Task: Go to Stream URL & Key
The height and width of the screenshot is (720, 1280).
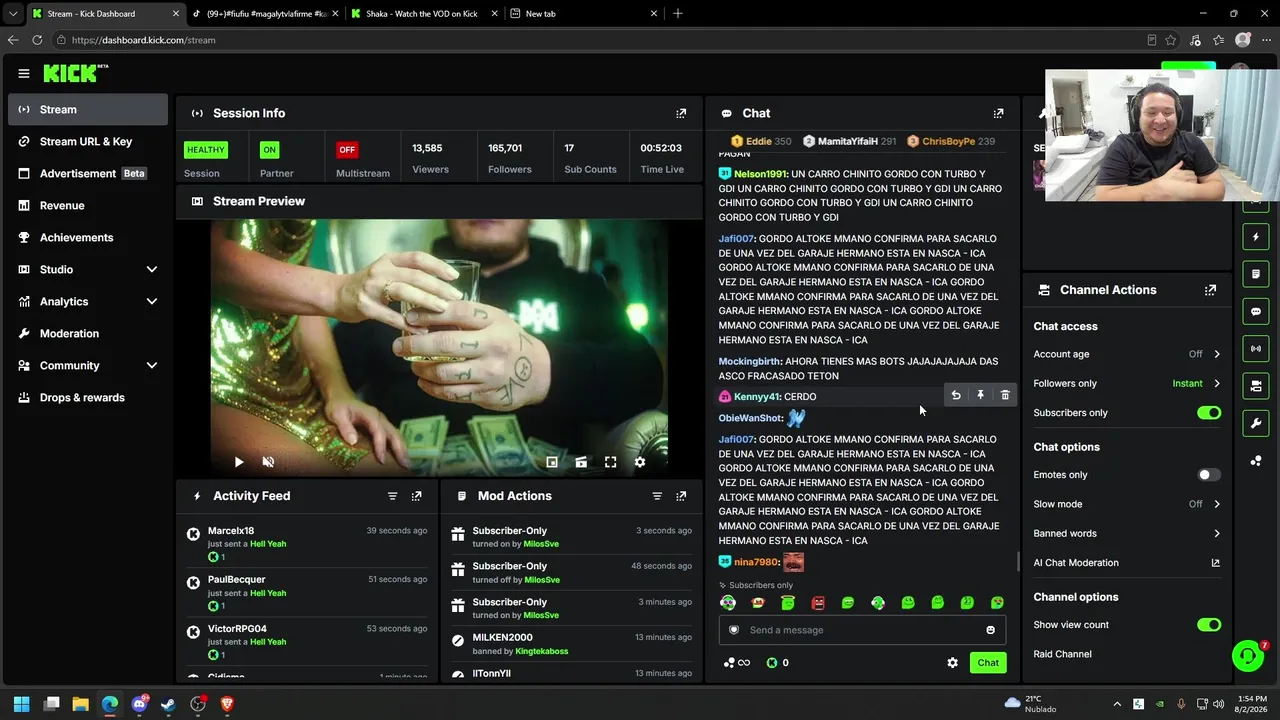Action: click(88, 141)
